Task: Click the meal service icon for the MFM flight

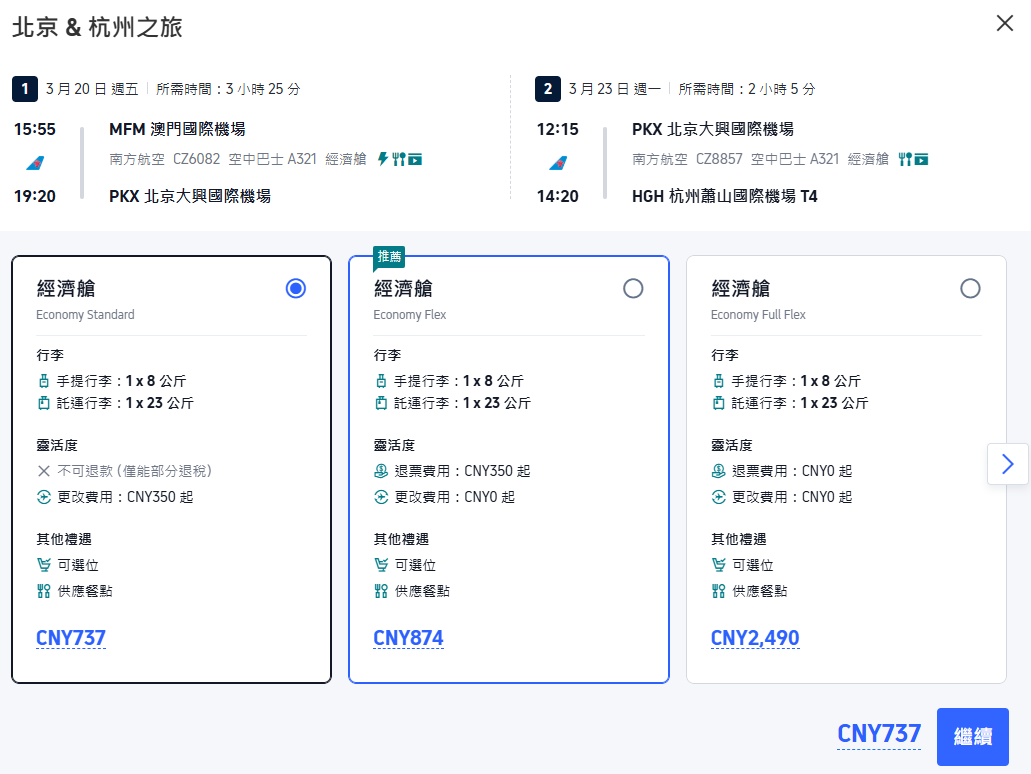Action: pyautogui.click(x=398, y=158)
